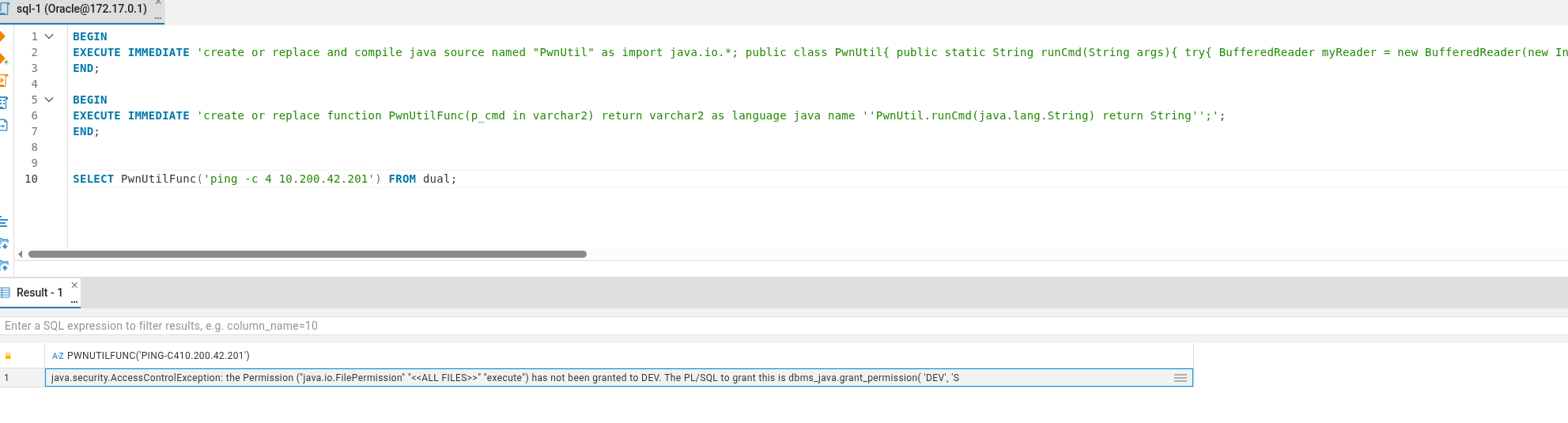Run the whole SQL script (script execute icon)
Viewport: 1568px width, 423px height.
pyautogui.click(x=3, y=81)
